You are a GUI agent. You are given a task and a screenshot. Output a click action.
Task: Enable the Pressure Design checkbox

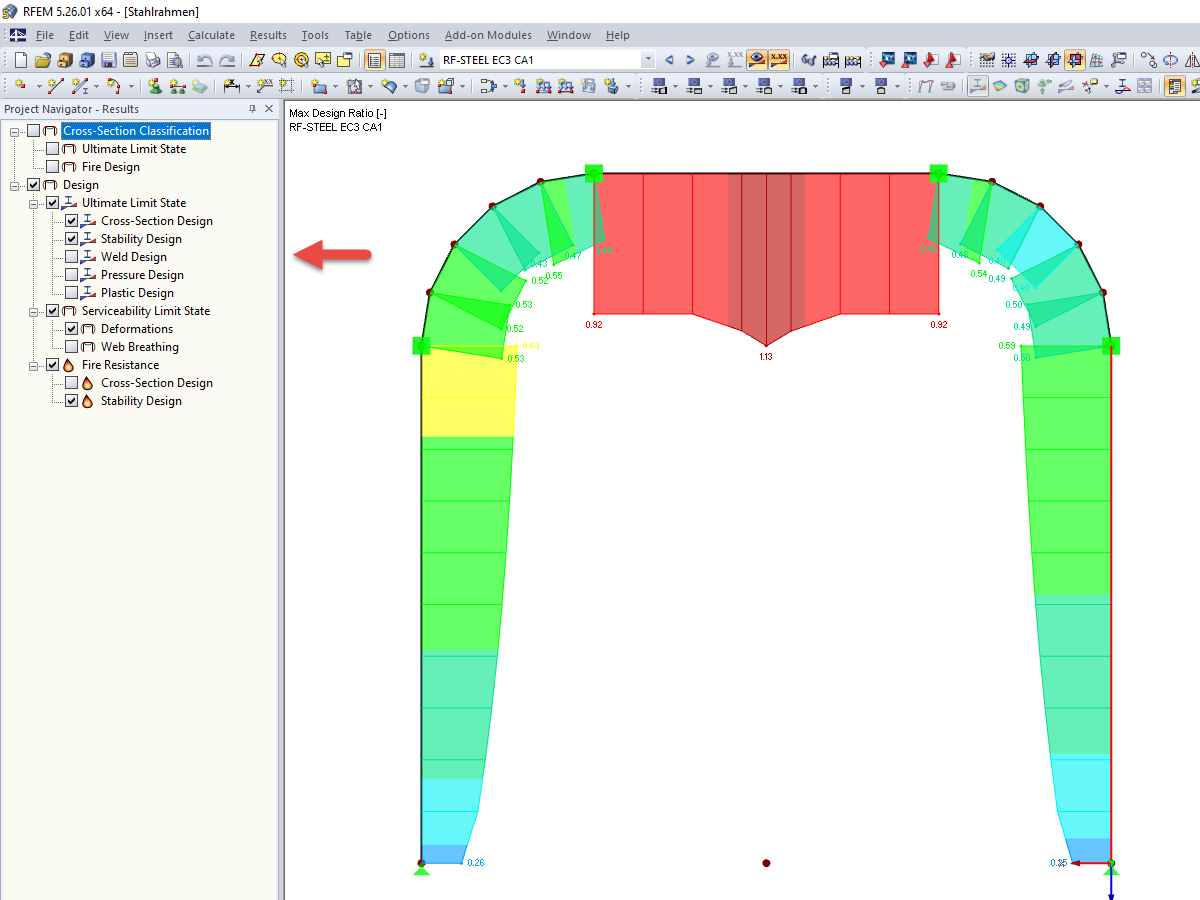point(72,275)
